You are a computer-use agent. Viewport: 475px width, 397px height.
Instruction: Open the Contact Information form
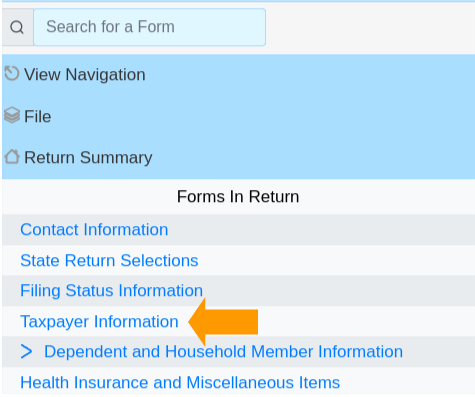pyautogui.click(x=94, y=230)
